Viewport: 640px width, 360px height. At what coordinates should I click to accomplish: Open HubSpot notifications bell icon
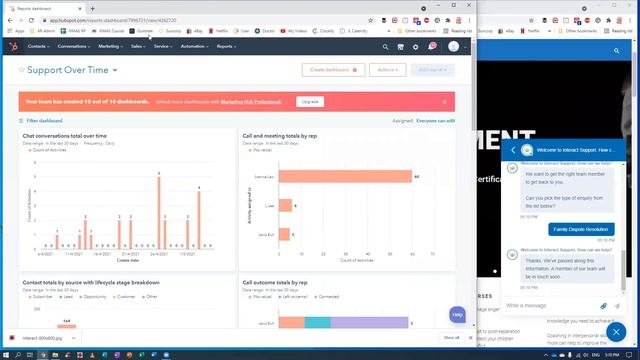[431, 46]
